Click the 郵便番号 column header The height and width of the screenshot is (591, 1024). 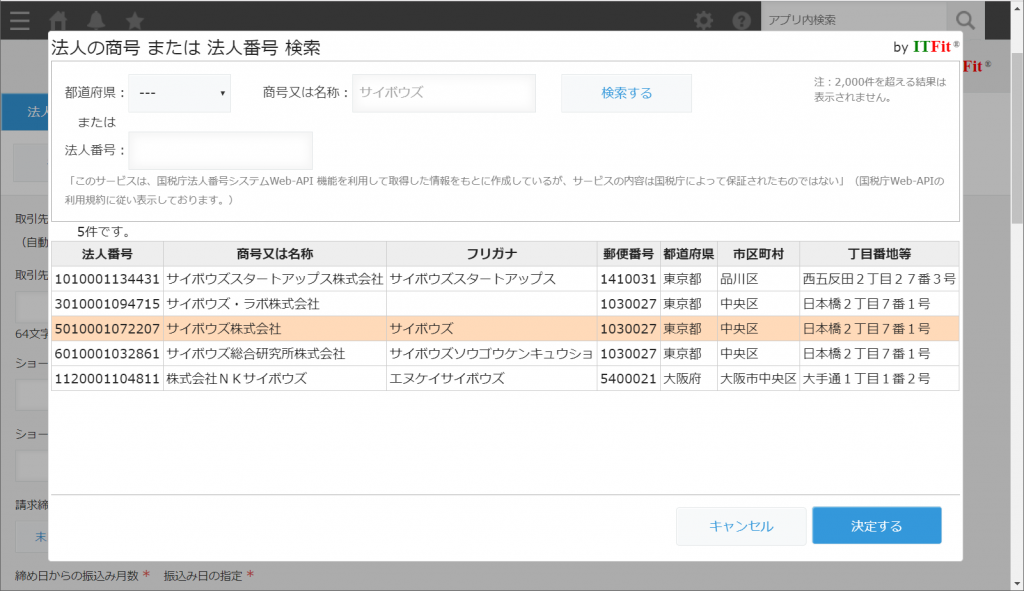628,254
